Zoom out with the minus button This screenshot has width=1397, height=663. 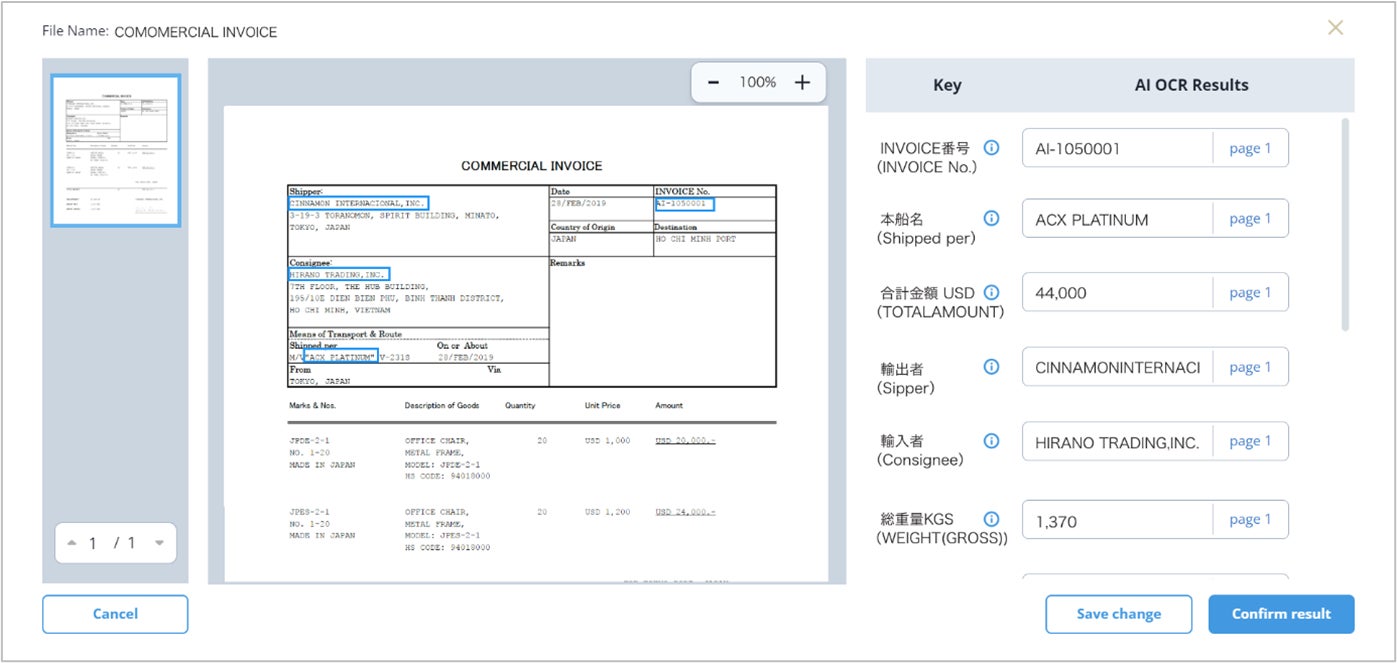(x=713, y=83)
